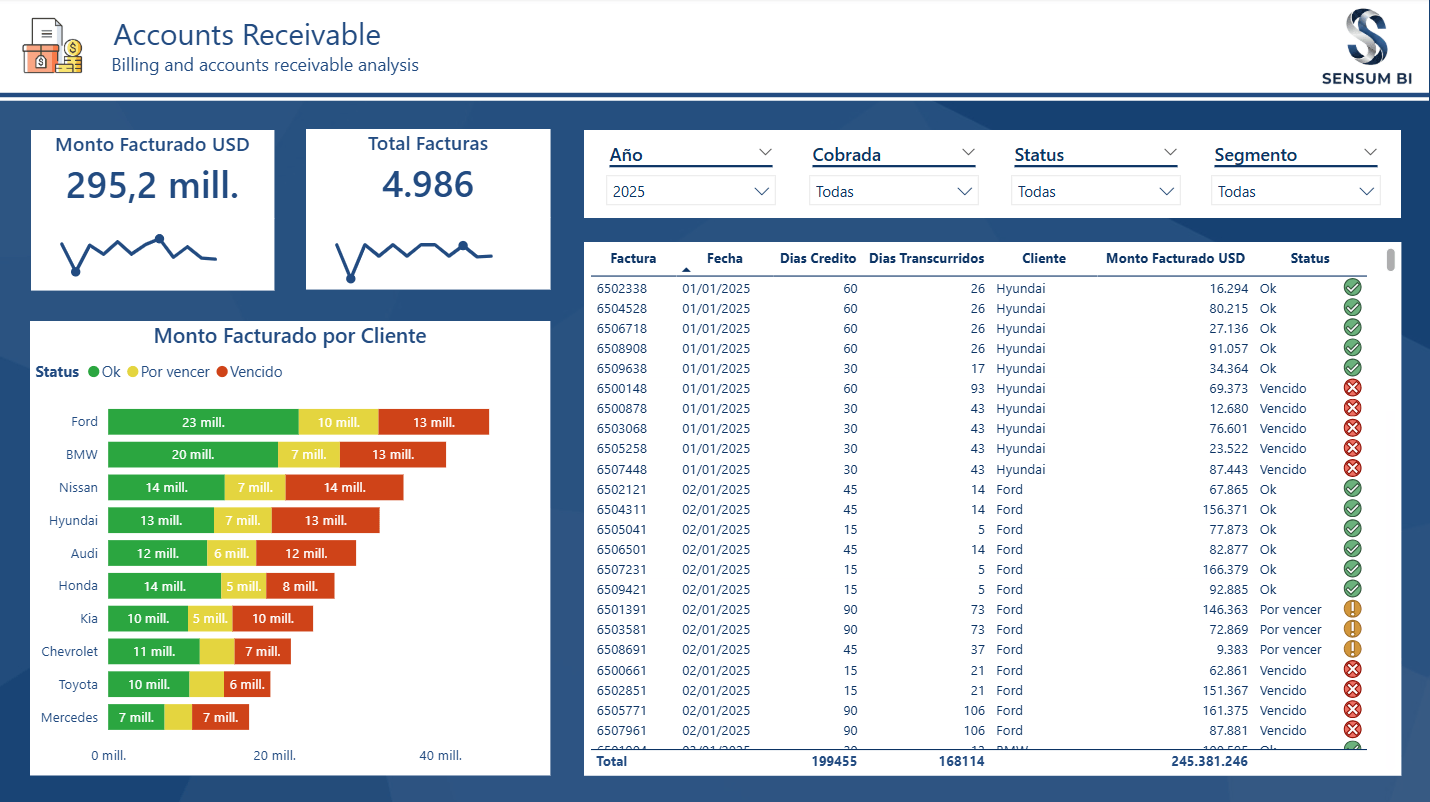Click green Ok icon for invoice 6509421

(1352, 589)
